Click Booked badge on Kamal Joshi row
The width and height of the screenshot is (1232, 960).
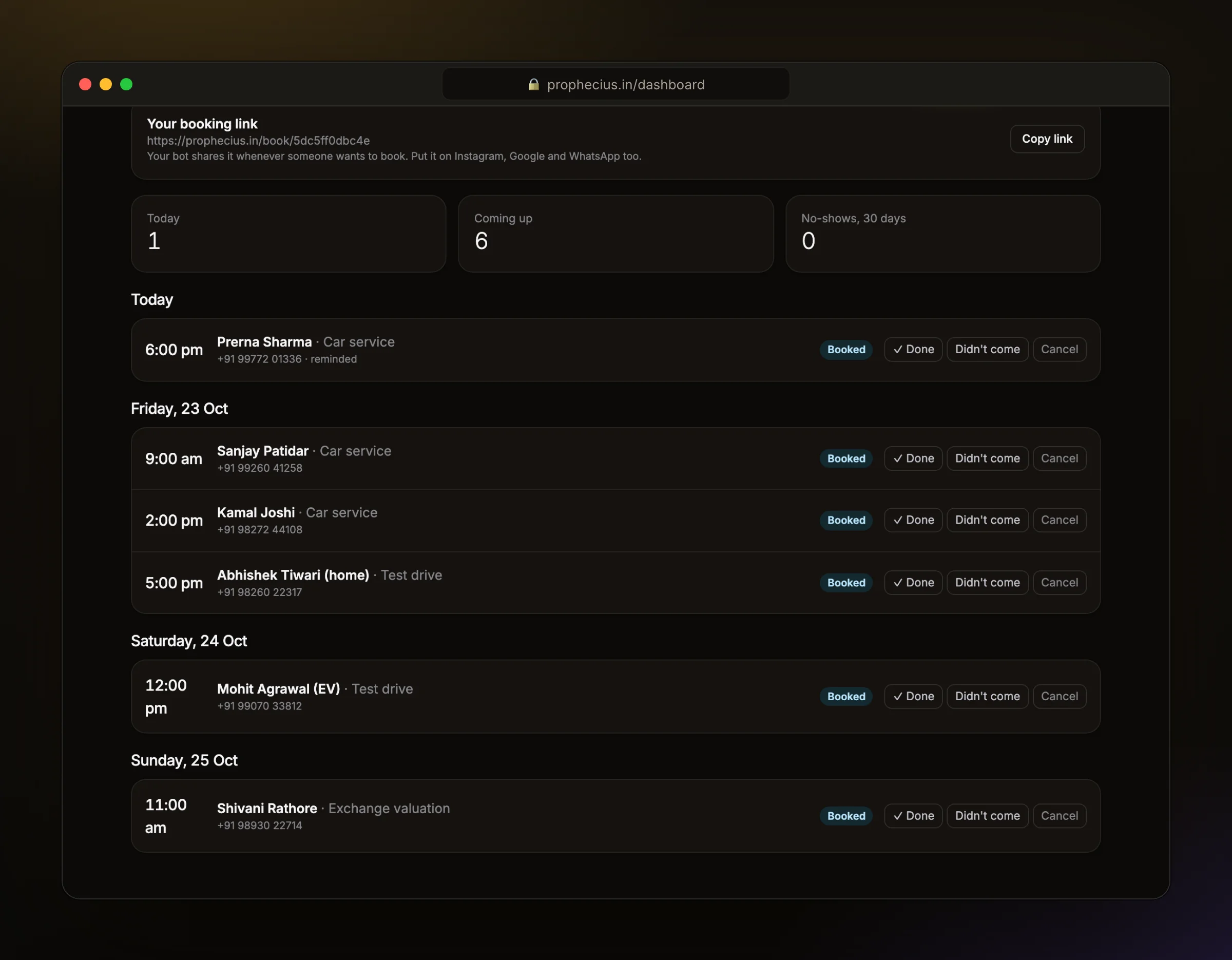click(846, 520)
